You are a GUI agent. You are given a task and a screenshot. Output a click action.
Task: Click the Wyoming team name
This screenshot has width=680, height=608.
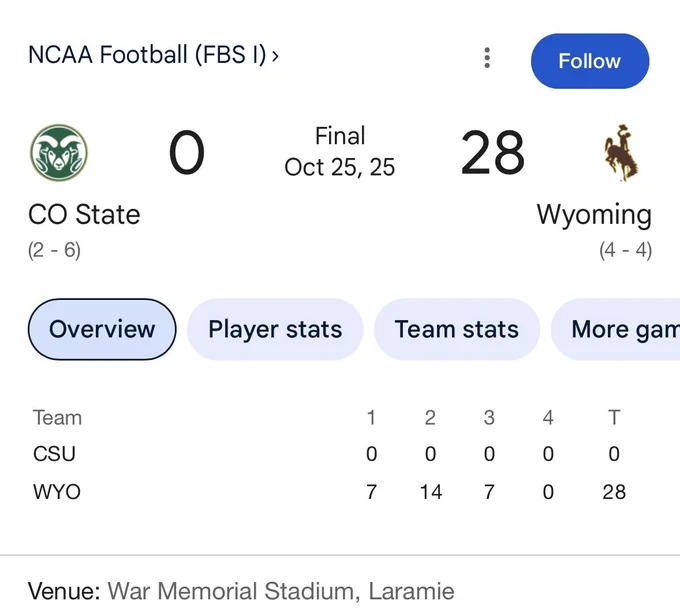(594, 215)
